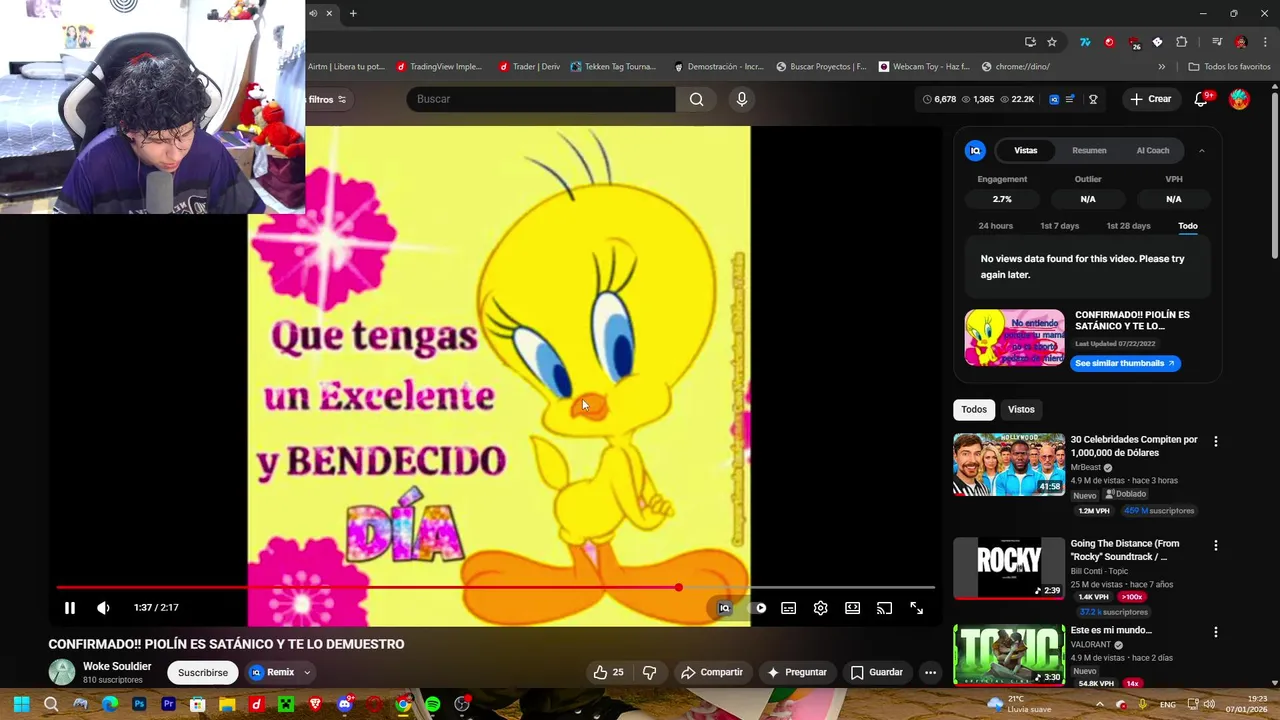Viewport: 1280px width, 720px height.
Task: Mute the video volume
Action: (x=103, y=608)
